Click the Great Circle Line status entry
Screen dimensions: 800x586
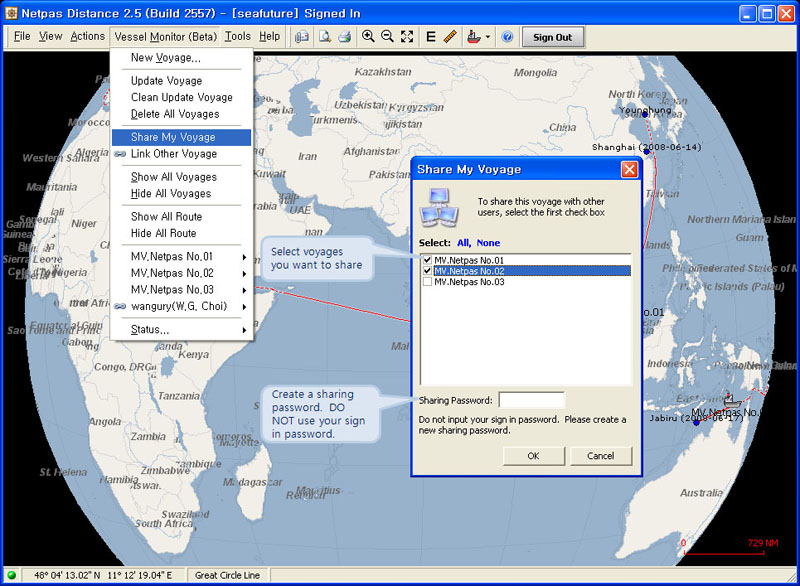(227, 575)
